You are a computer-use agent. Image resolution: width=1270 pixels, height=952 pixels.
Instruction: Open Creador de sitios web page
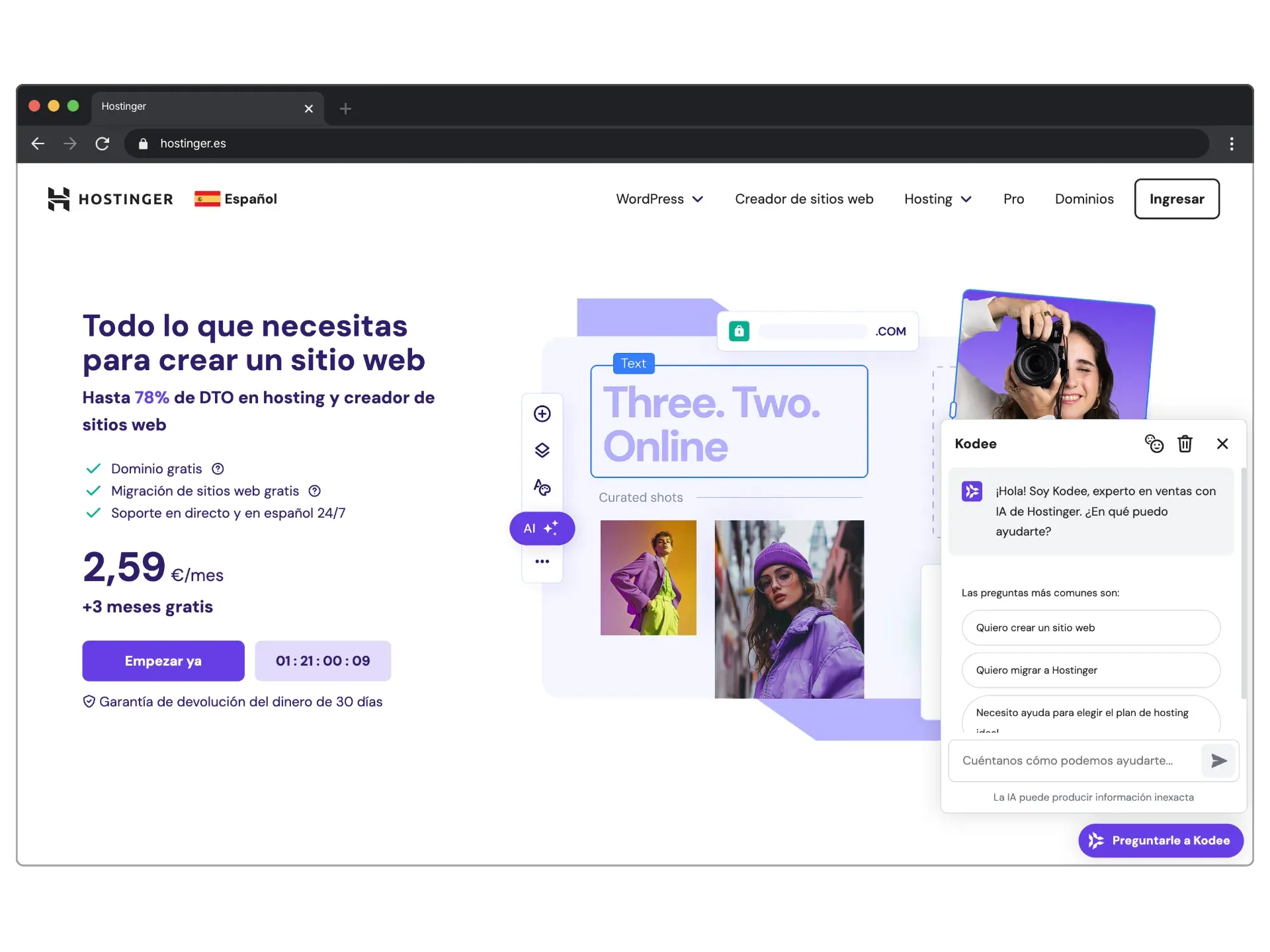pos(804,199)
